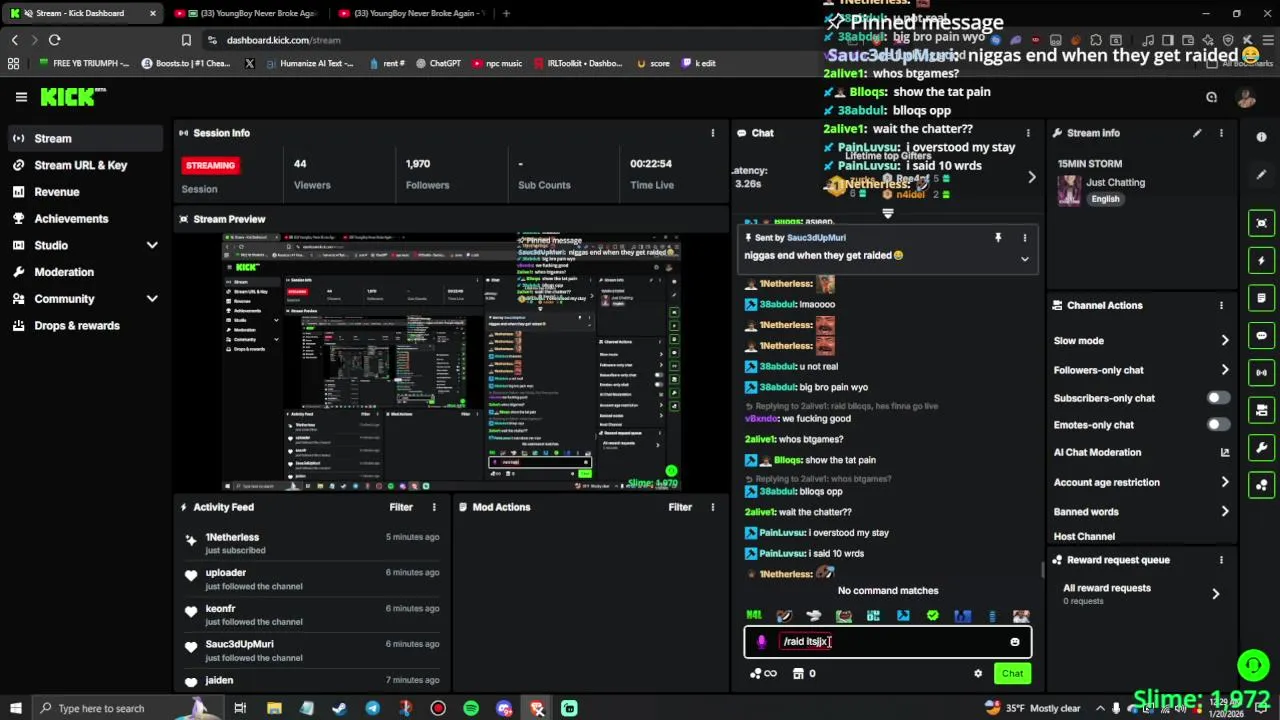
Task: Click into the chat message input field
Action: 888,642
